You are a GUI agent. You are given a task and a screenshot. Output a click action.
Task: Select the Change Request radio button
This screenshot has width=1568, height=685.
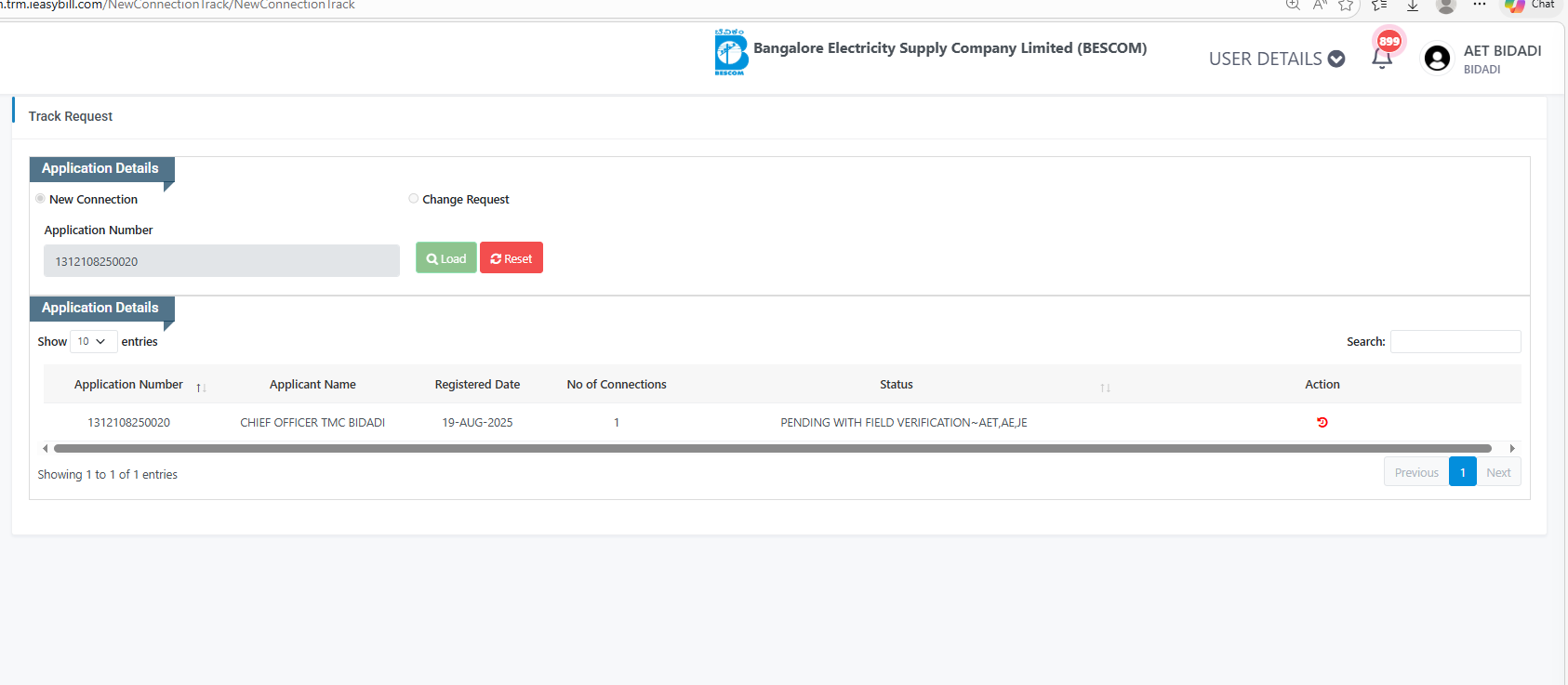pos(414,199)
